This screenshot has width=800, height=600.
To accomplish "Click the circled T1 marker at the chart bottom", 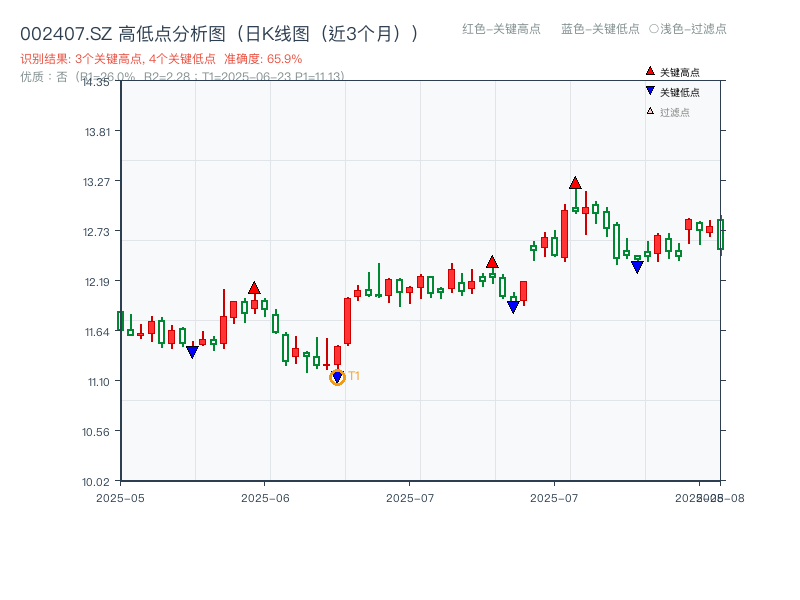I will [x=336, y=377].
